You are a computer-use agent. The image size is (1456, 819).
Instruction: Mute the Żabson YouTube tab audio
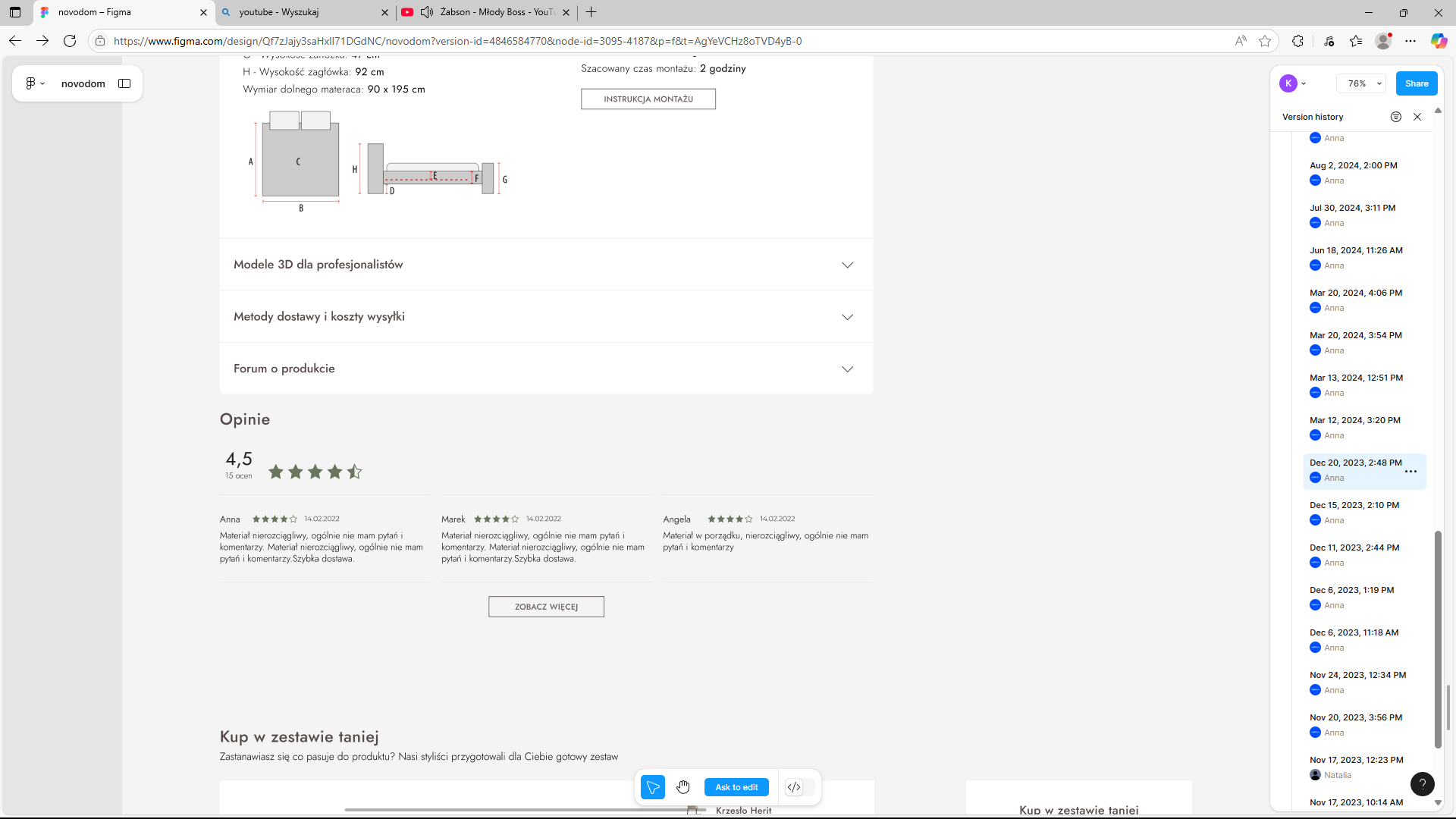[x=427, y=12]
